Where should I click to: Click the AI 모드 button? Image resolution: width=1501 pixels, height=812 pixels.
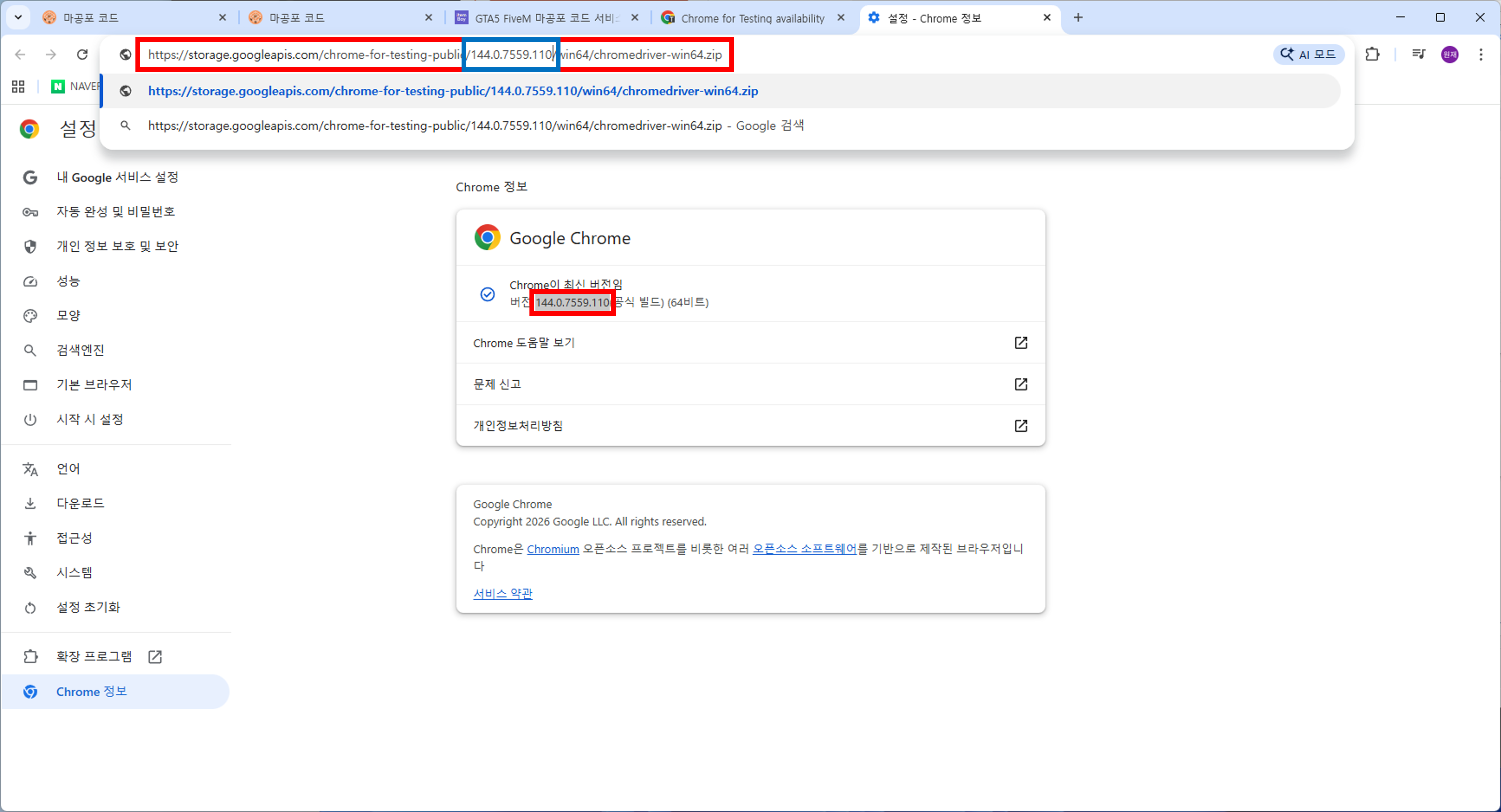(1309, 54)
